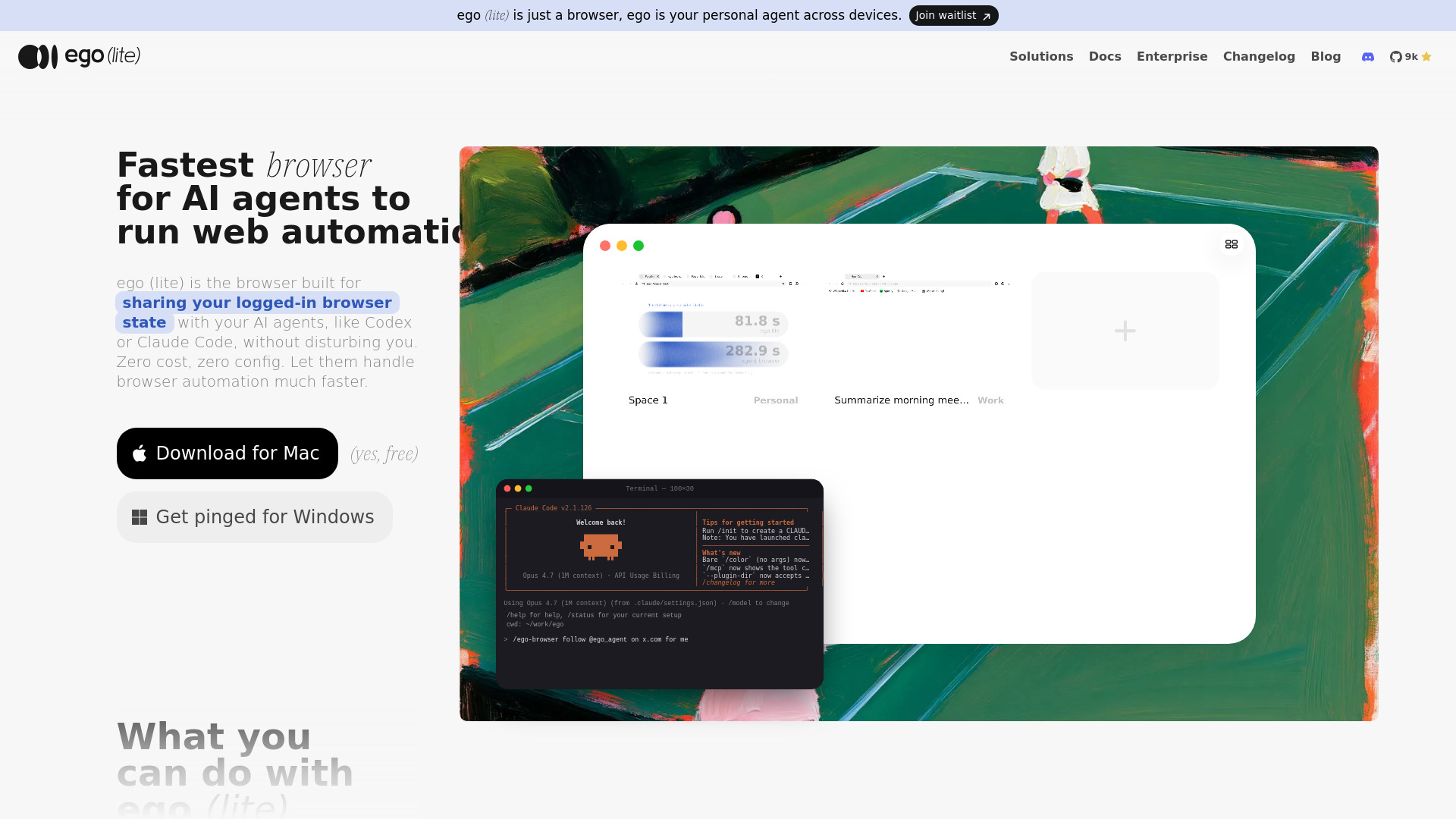Click Join waitlist button
This screenshot has height=819, width=1456.
click(953, 15)
